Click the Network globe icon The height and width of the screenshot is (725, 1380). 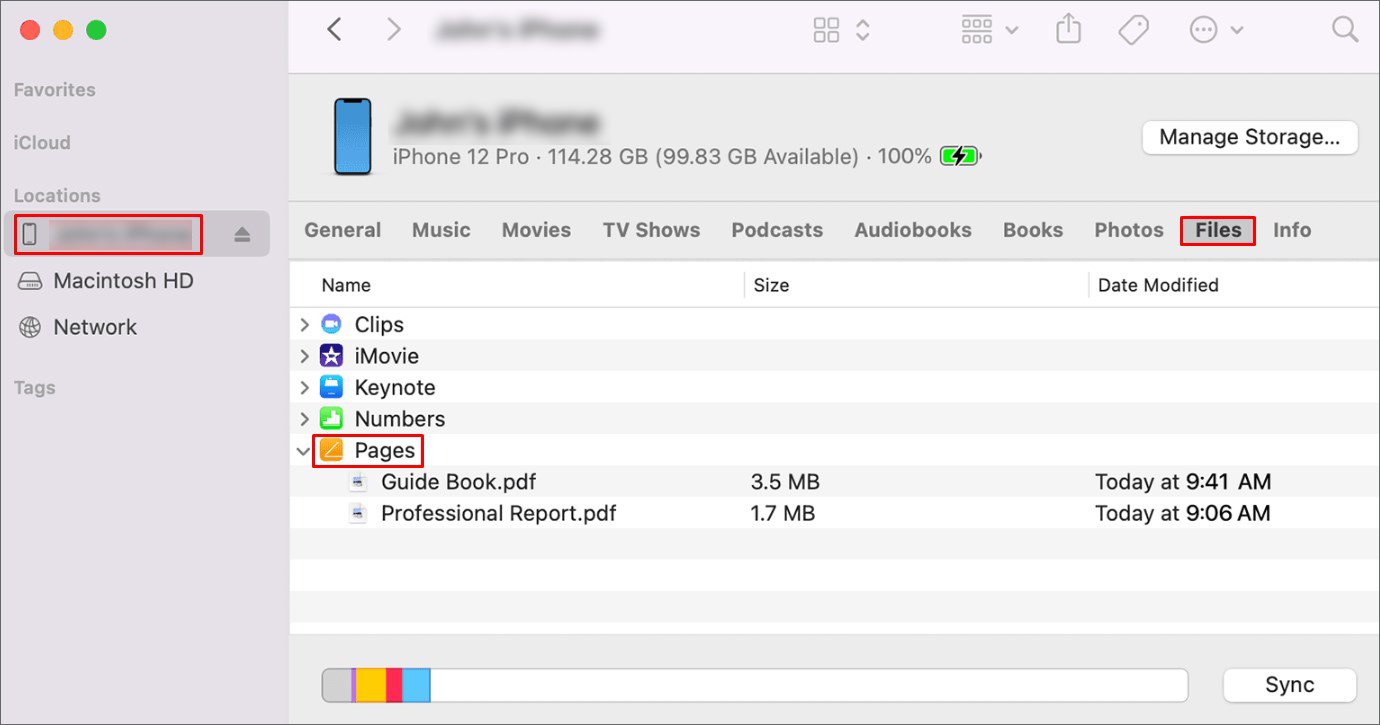(x=30, y=327)
